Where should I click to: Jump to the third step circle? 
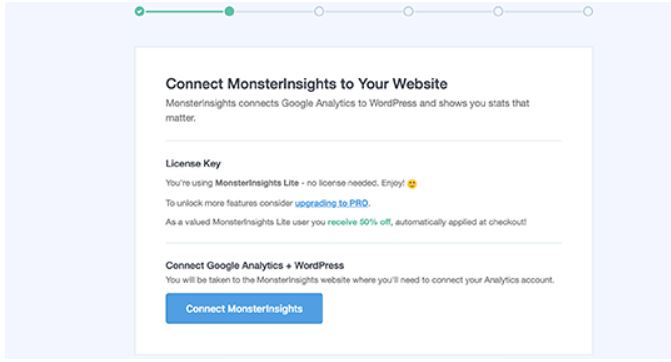pyautogui.click(x=319, y=12)
